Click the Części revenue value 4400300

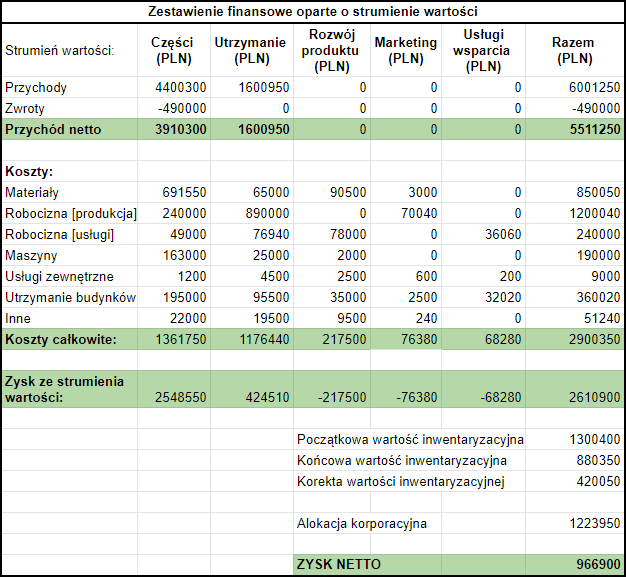point(179,87)
